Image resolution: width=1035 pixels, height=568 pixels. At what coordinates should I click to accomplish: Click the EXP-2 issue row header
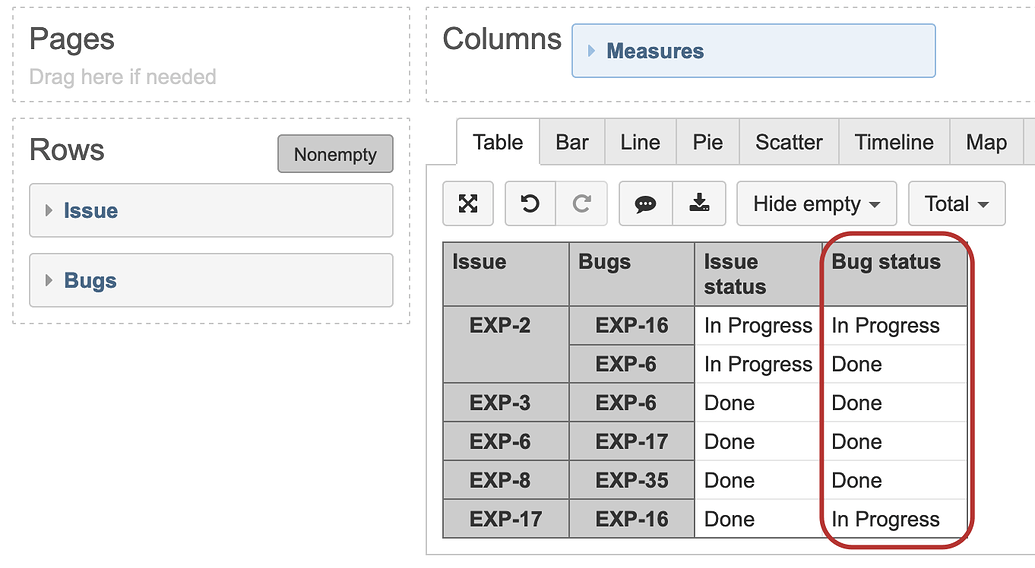[501, 326]
